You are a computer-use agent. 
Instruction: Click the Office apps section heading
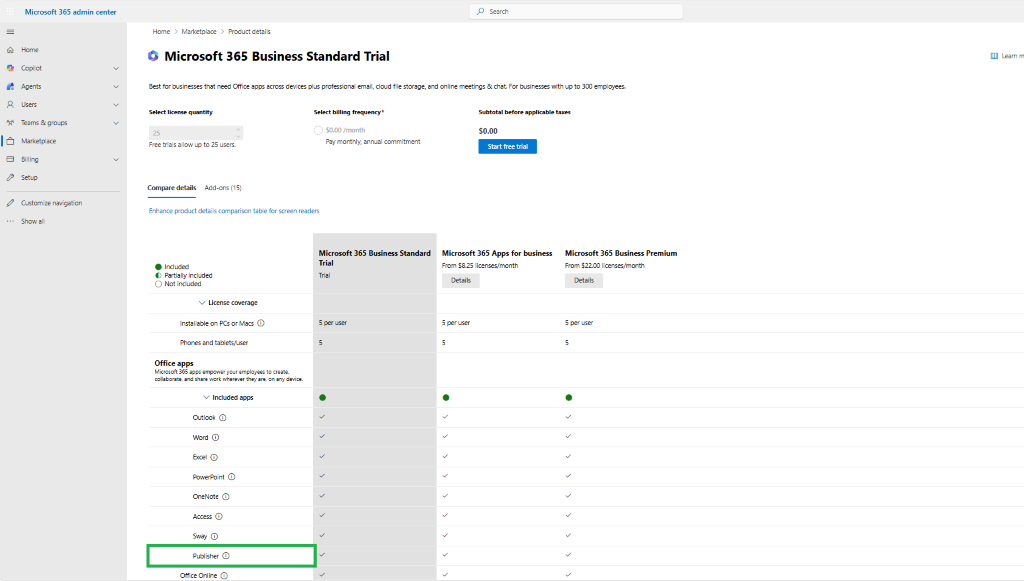pyautogui.click(x=174, y=363)
